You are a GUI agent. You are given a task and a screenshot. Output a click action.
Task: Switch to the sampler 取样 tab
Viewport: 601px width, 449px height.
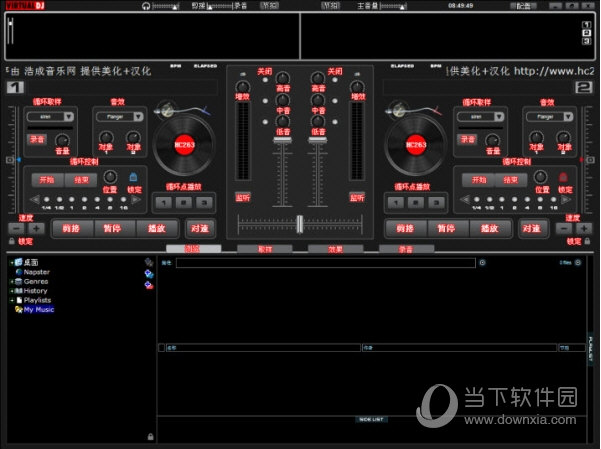click(x=264, y=249)
